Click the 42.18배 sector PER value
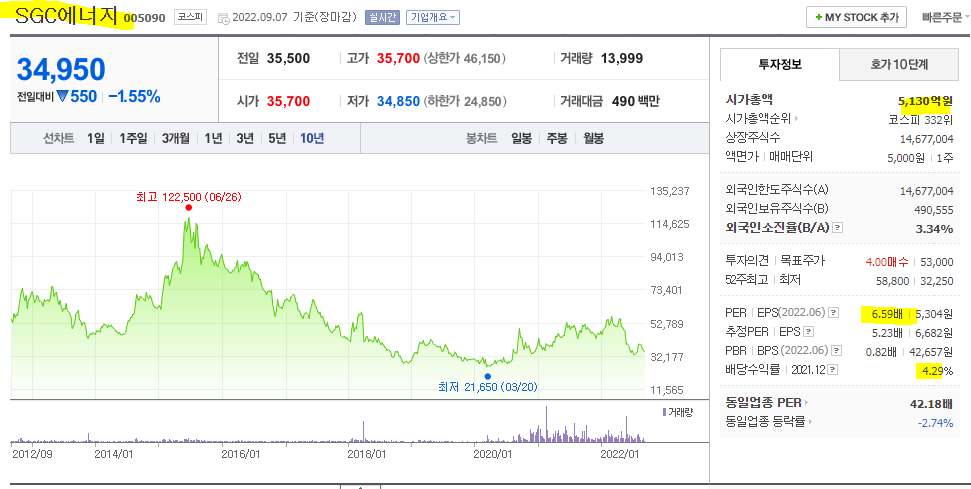The width and height of the screenshot is (971, 489). click(x=931, y=404)
